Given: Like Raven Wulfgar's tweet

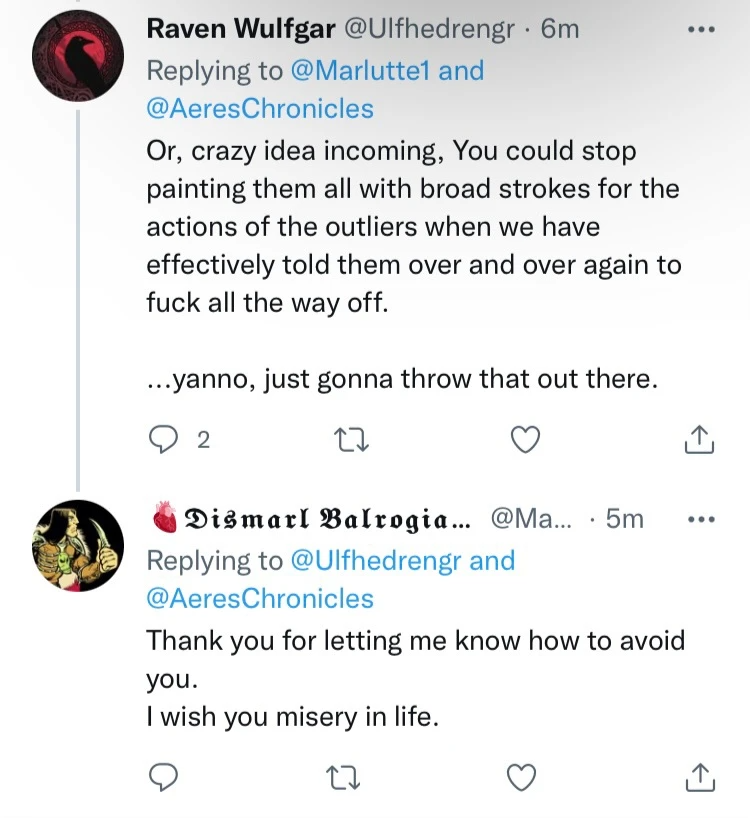Looking at the screenshot, I should pyautogui.click(x=525, y=440).
